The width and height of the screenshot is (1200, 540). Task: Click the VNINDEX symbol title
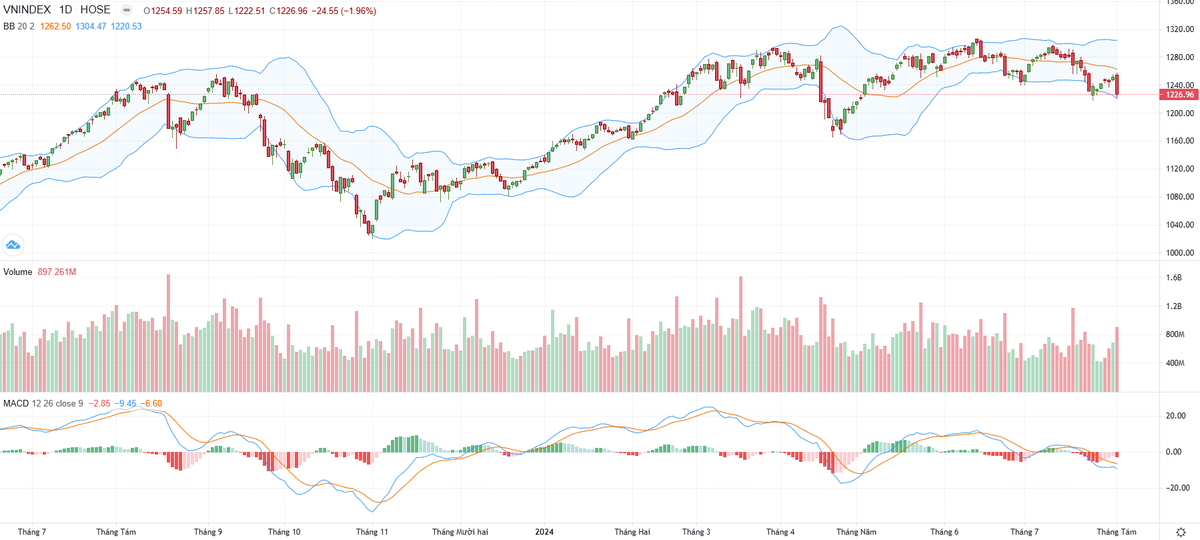coord(29,10)
